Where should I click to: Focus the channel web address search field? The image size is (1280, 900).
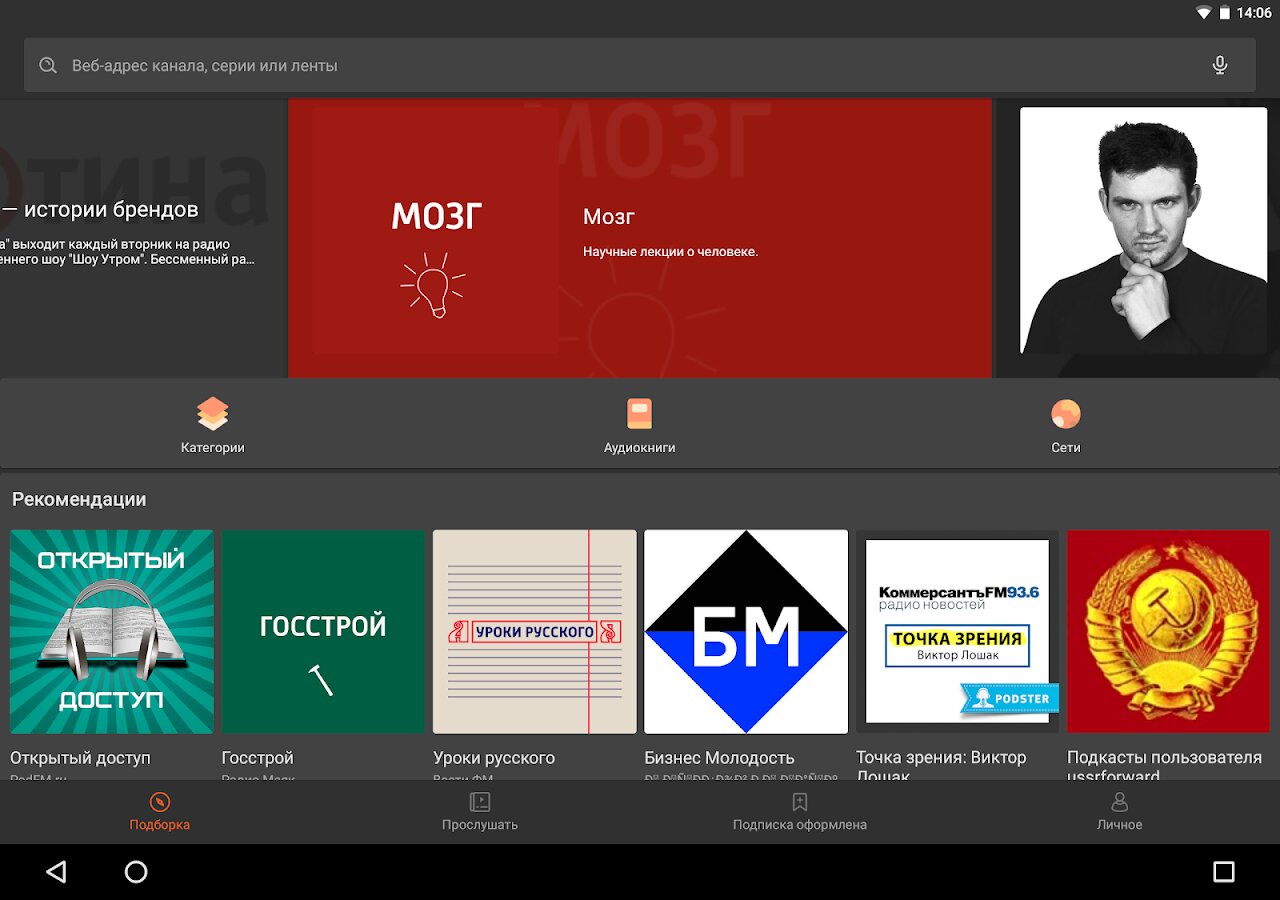click(x=640, y=65)
